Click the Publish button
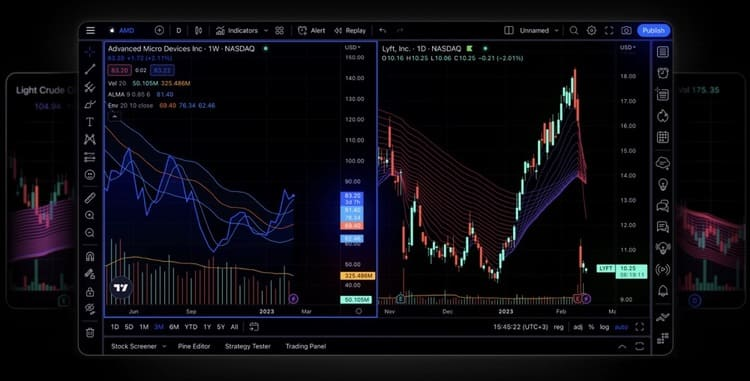The width and height of the screenshot is (750, 381). coord(653,31)
